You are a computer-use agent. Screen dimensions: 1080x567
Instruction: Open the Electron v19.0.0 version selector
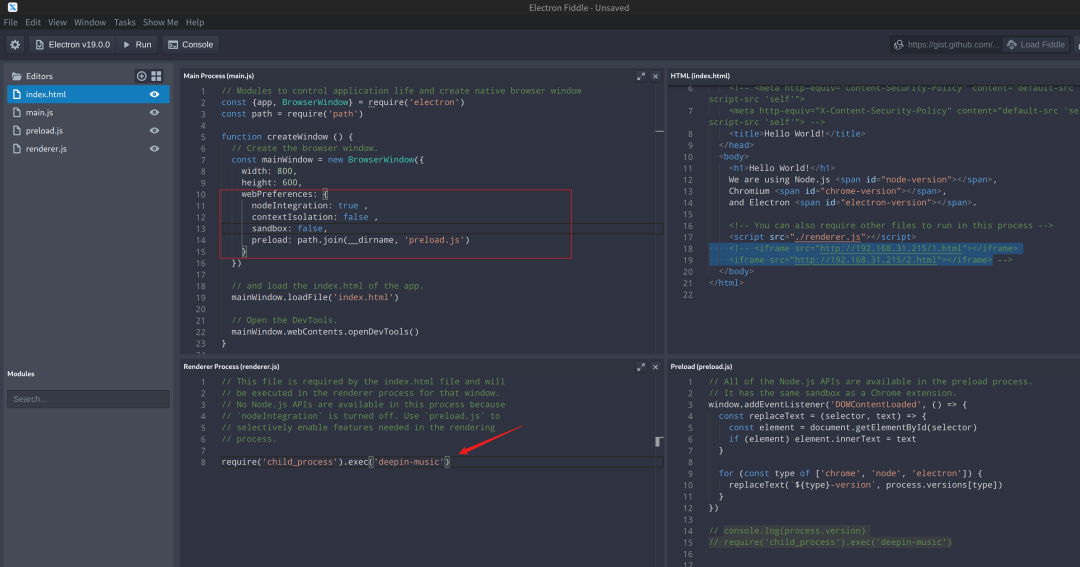click(x=72, y=45)
